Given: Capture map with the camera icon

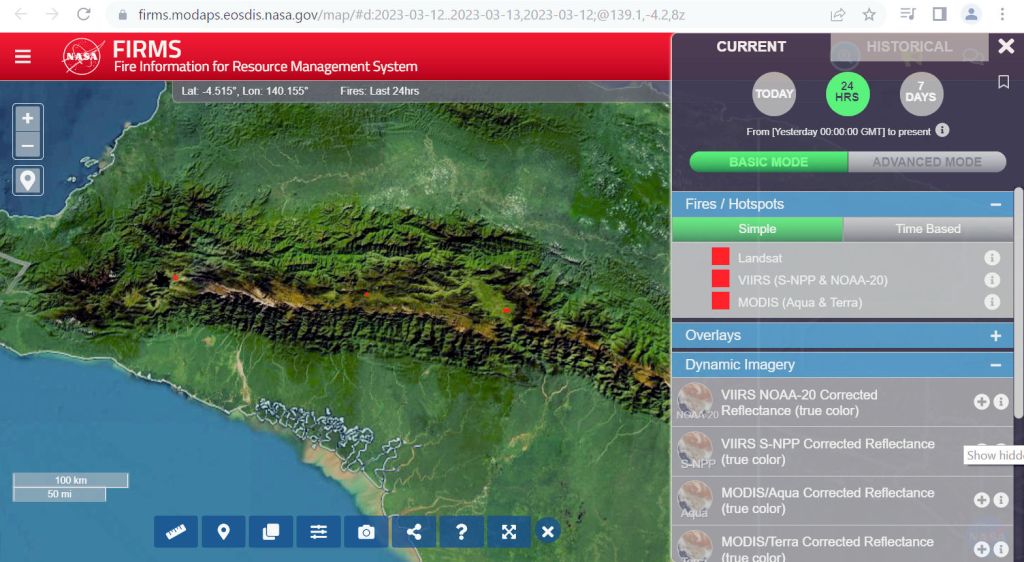Looking at the screenshot, I should [366, 532].
